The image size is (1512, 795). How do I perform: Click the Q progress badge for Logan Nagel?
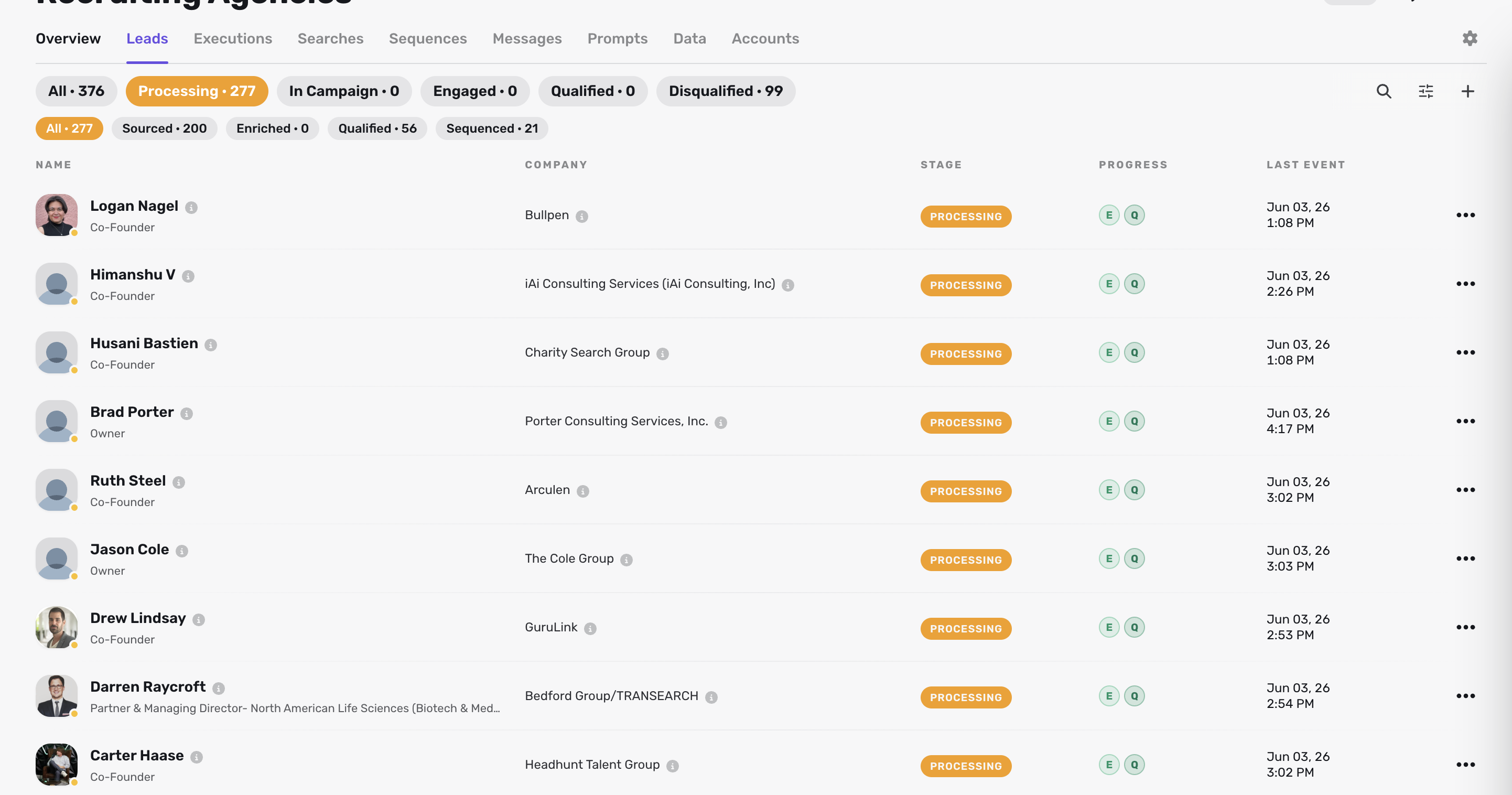pyautogui.click(x=1134, y=215)
